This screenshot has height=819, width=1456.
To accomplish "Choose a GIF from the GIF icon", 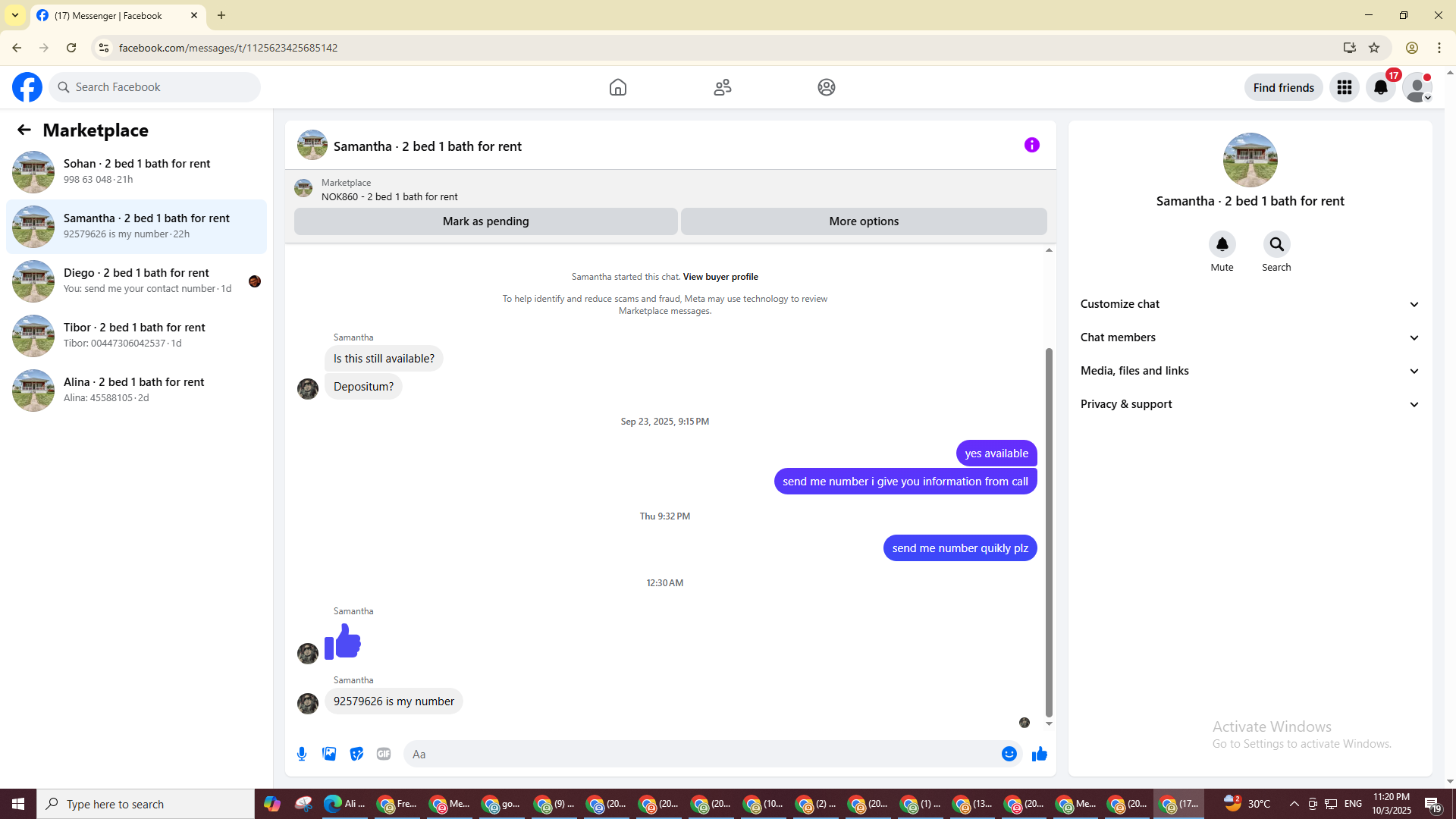I will tap(384, 754).
